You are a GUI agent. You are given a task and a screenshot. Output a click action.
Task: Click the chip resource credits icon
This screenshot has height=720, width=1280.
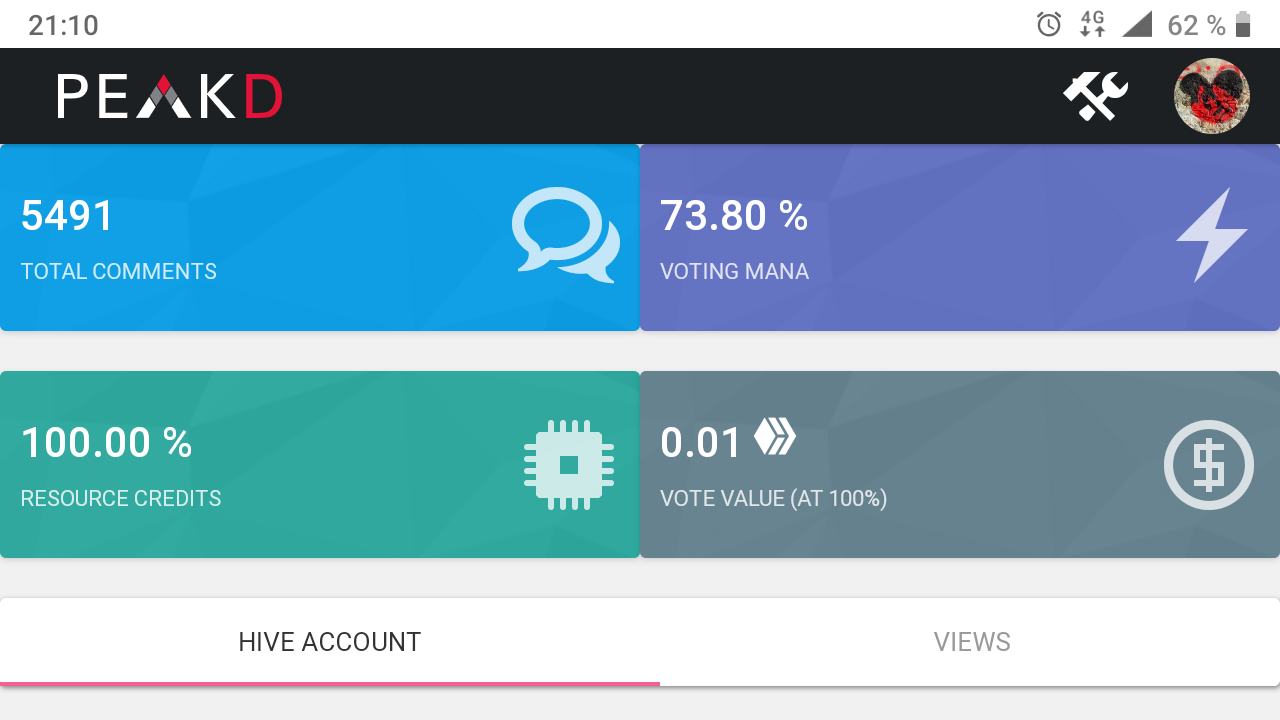569,464
